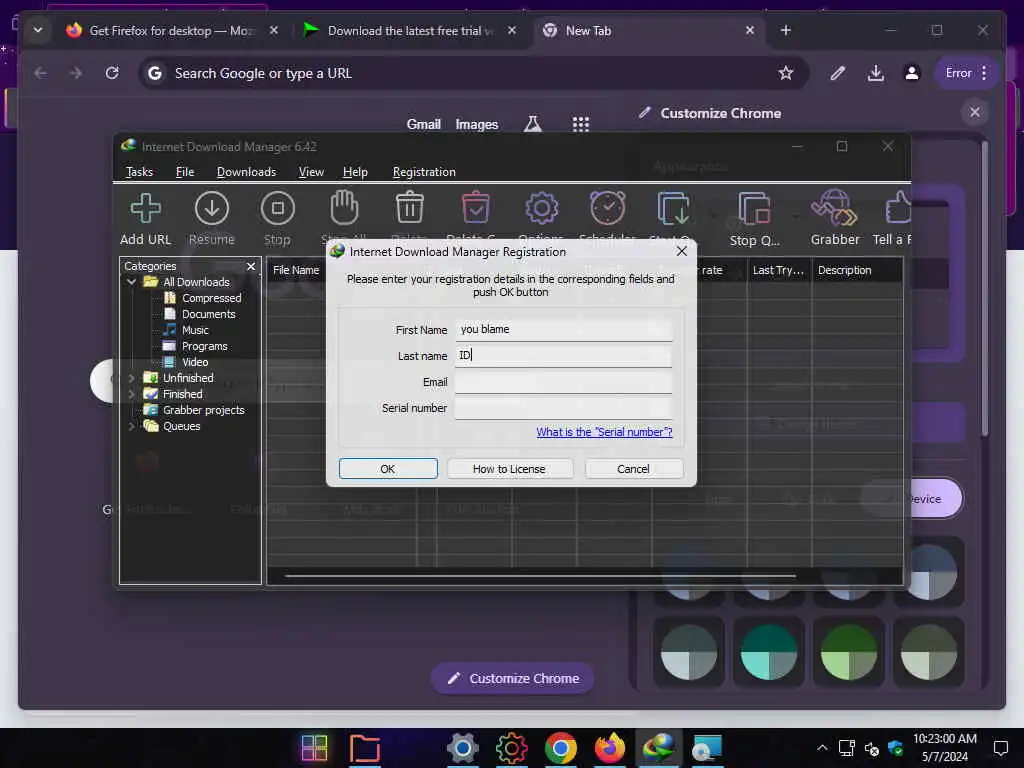The height and width of the screenshot is (768, 1024).
Task: Click Delete Completed icon in toolbar
Action: click(475, 209)
